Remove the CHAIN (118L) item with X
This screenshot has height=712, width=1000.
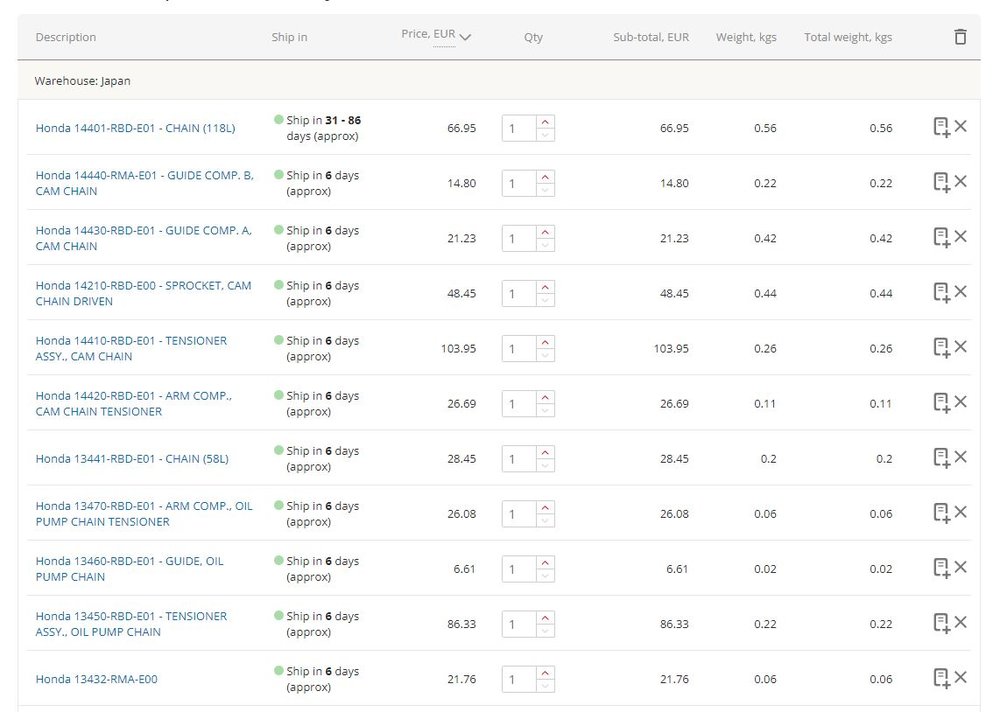(x=960, y=127)
